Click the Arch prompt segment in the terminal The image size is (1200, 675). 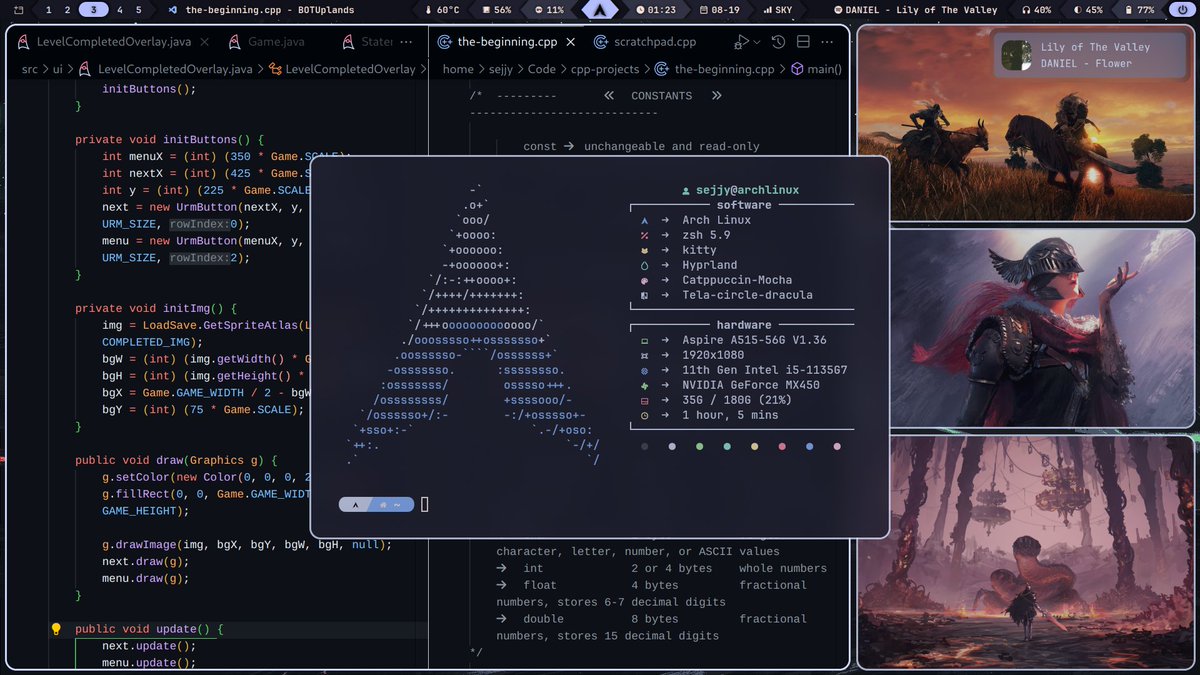click(x=355, y=505)
